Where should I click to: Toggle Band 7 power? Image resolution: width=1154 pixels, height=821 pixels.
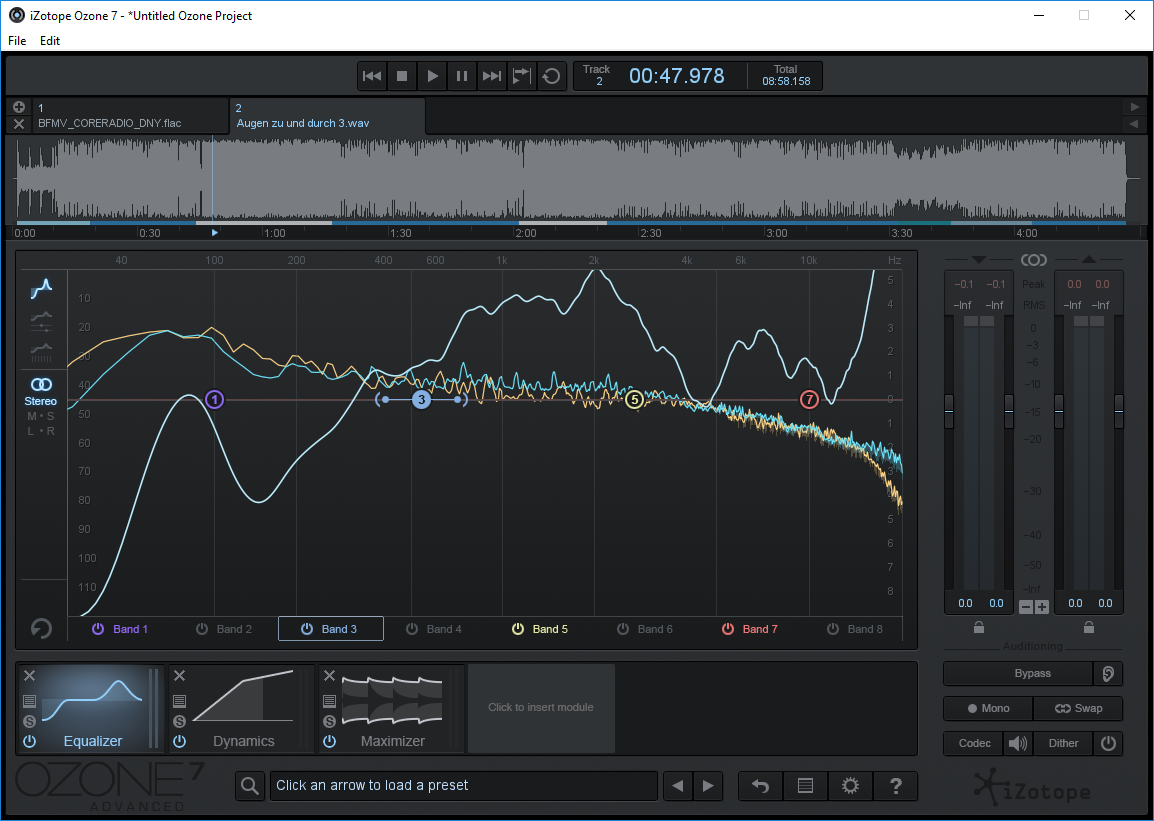tap(728, 629)
